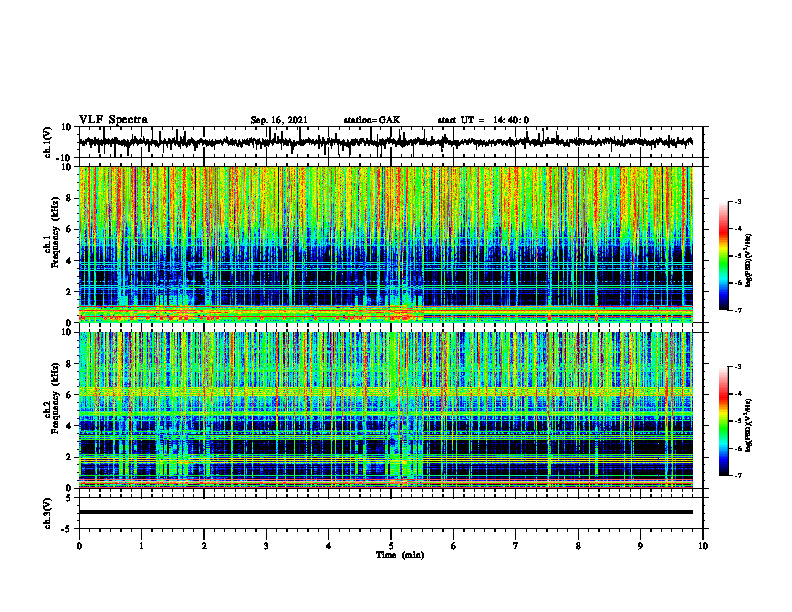Click the 'ch.1(V)' axis label

pyautogui.click(x=48, y=142)
